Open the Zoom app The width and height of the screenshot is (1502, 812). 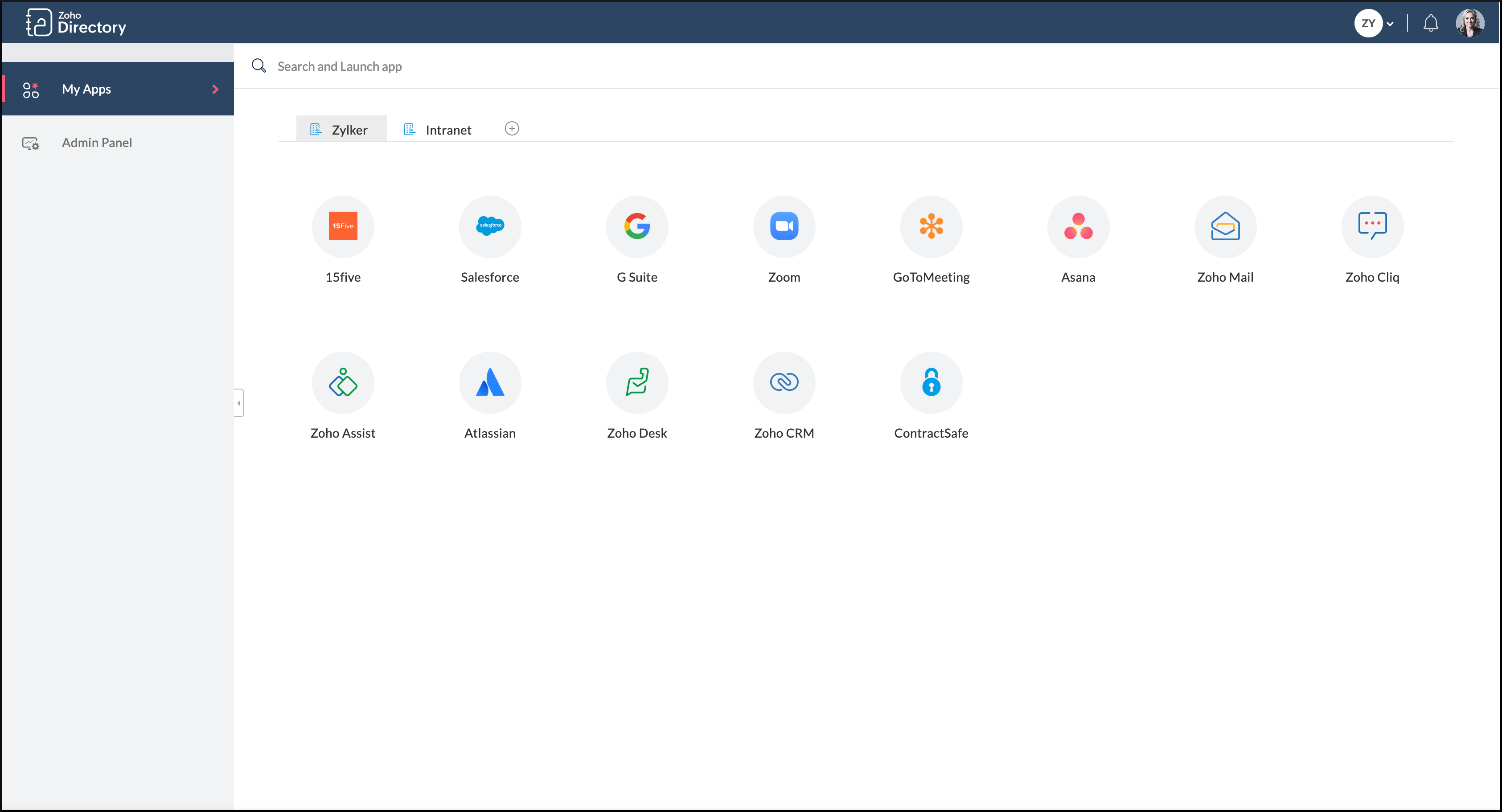[x=784, y=226]
